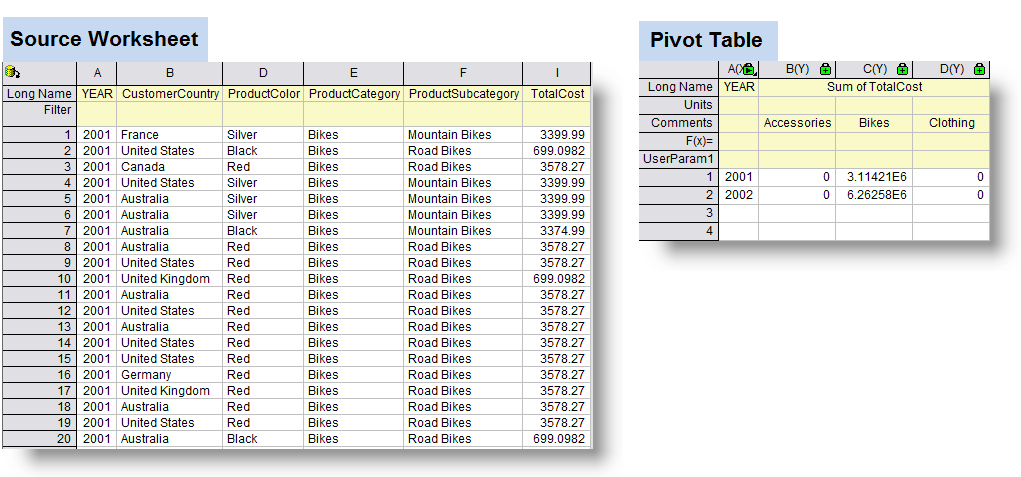The width and height of the screenshot is (1021, 477).
Task: Select column F header in the source worksheet
Action: coord(463,73)
